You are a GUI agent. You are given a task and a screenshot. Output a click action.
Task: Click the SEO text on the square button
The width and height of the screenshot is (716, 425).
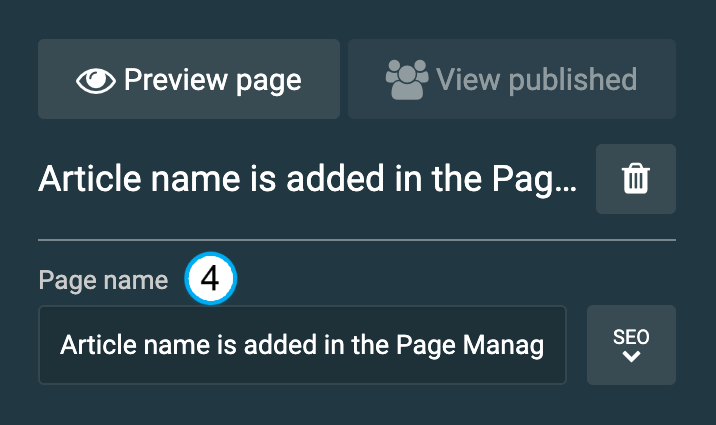[631, 336]
